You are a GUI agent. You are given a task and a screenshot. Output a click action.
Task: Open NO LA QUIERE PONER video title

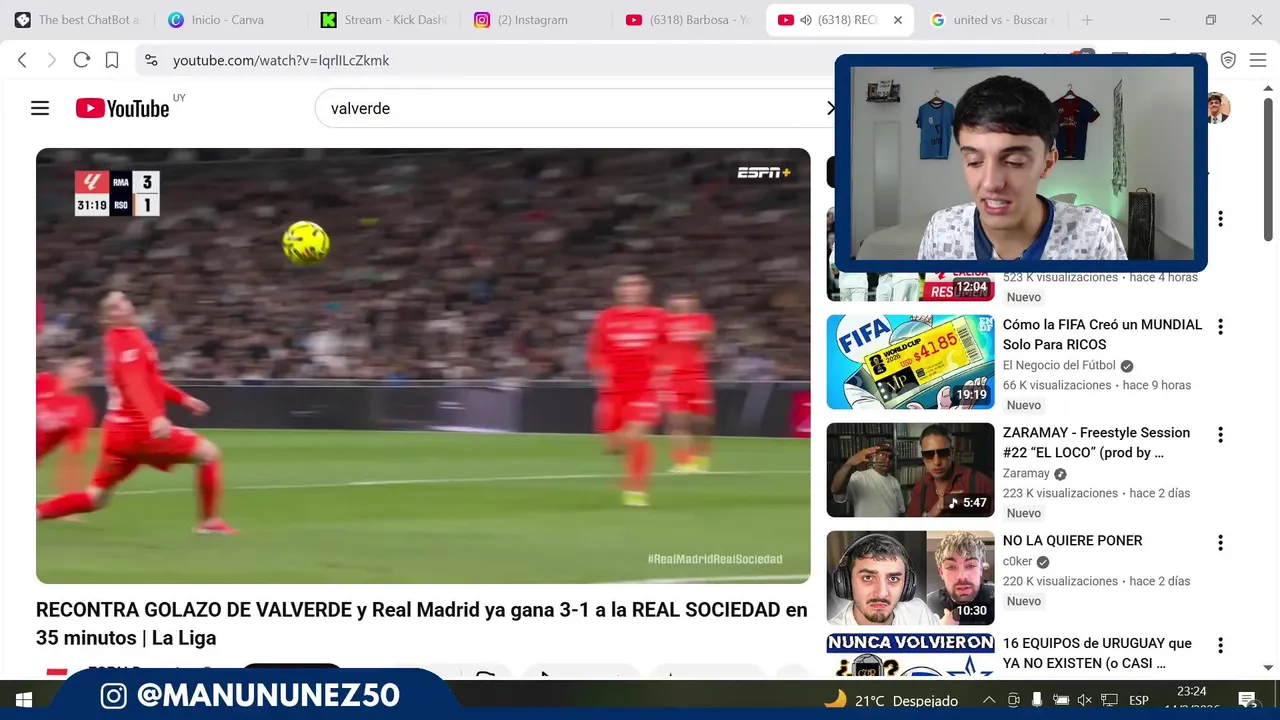[1072, 540]
